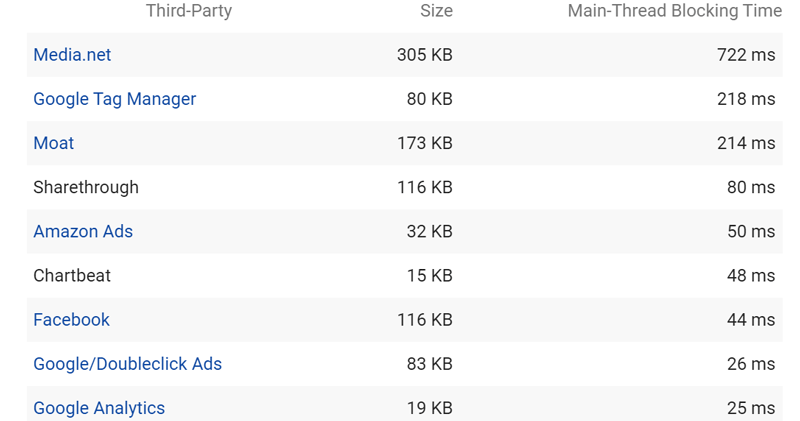Click Sharethrough's 80 ms blocking time
This screenshot has width=800, height=421.
(751, 187)
